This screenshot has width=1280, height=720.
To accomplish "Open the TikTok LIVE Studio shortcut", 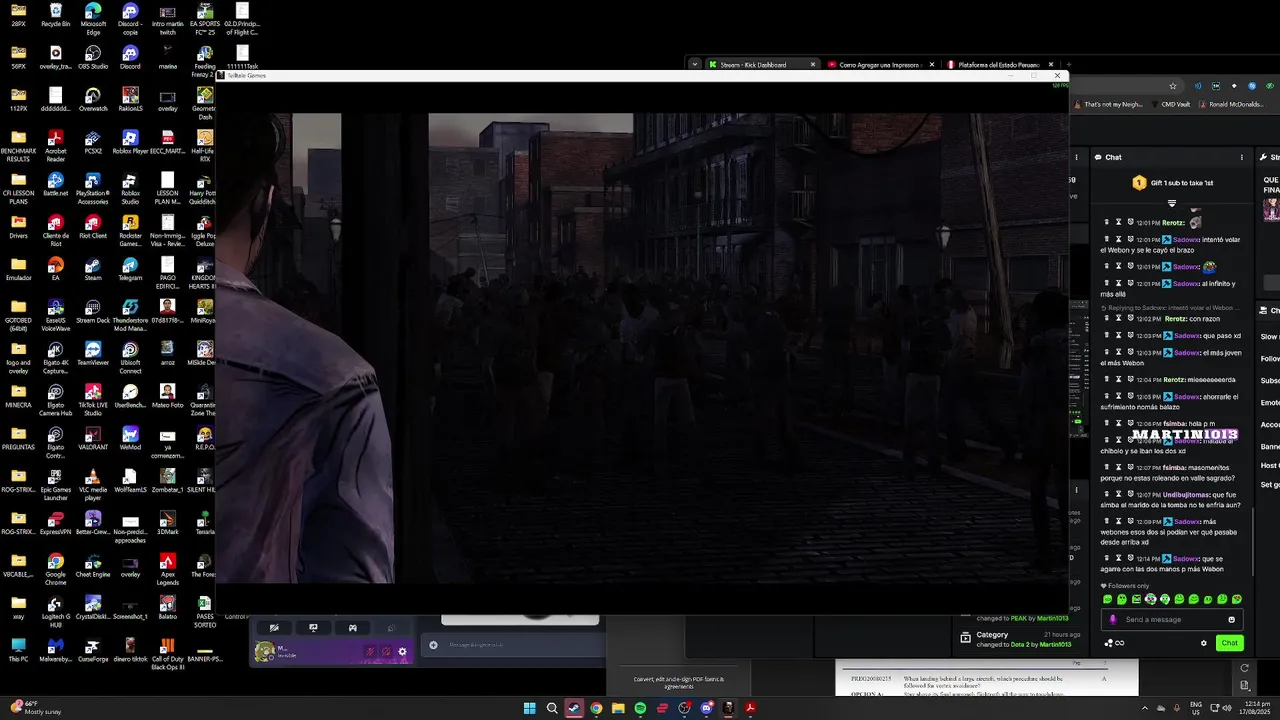I will click(x=93, y=400).
